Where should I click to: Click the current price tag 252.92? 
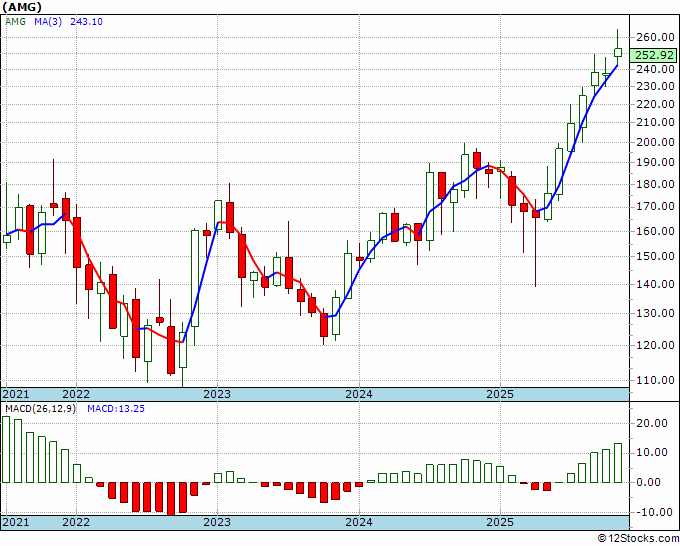pyautogui.click(x=654, y=56)
